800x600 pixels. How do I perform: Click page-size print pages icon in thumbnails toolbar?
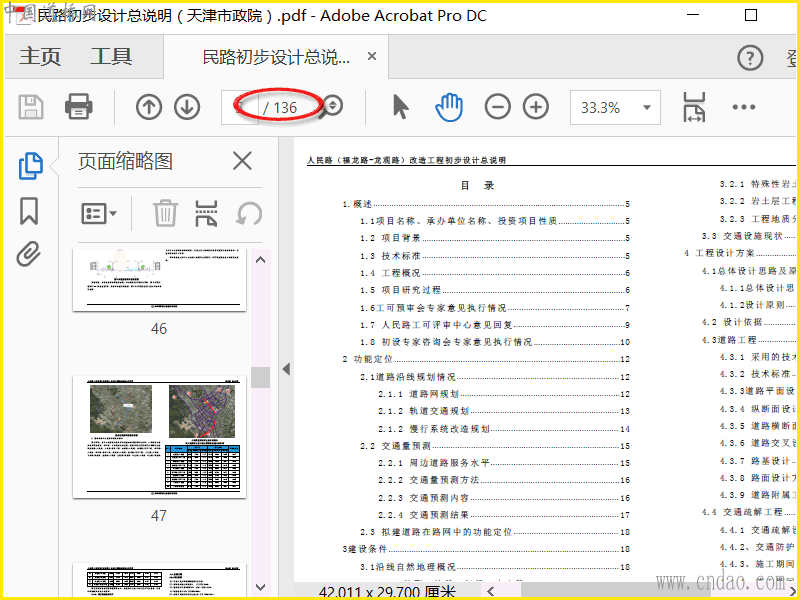206,213
